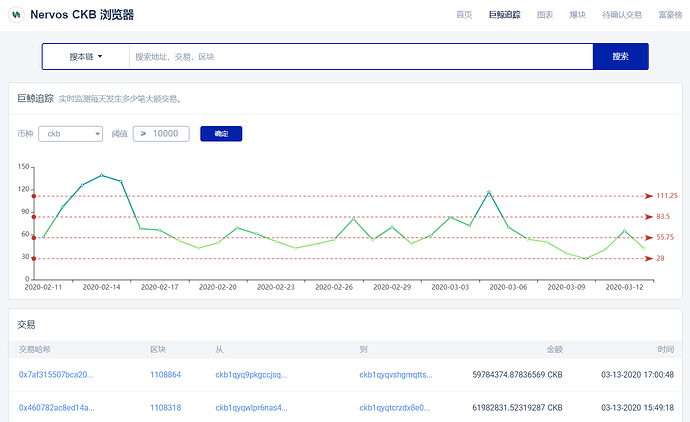Click the Nervos CKB logo icon
The width and height of the screenshot is (690, 422).
[x=16, y=15]
